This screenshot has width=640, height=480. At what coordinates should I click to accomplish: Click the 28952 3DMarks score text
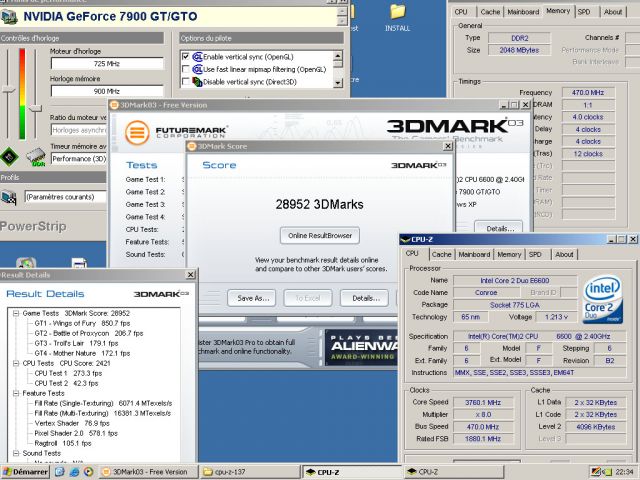click(x=319, y=204)
